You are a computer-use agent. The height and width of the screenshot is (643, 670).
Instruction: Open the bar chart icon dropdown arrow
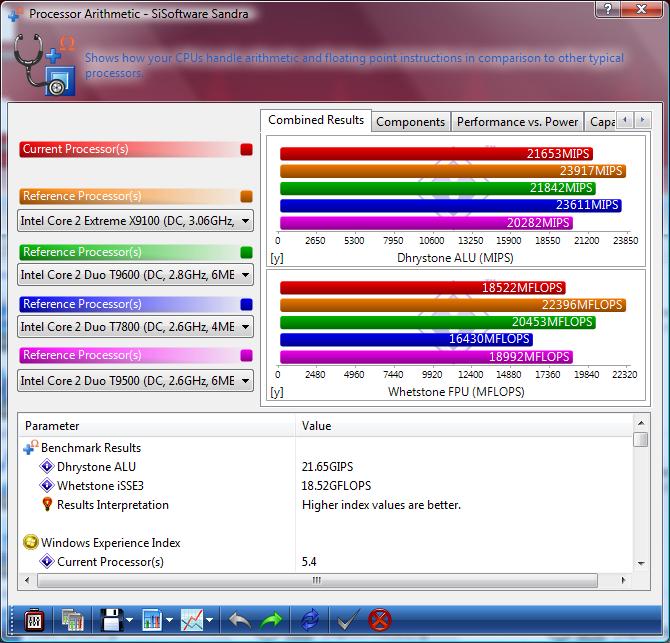coord(169,620)
